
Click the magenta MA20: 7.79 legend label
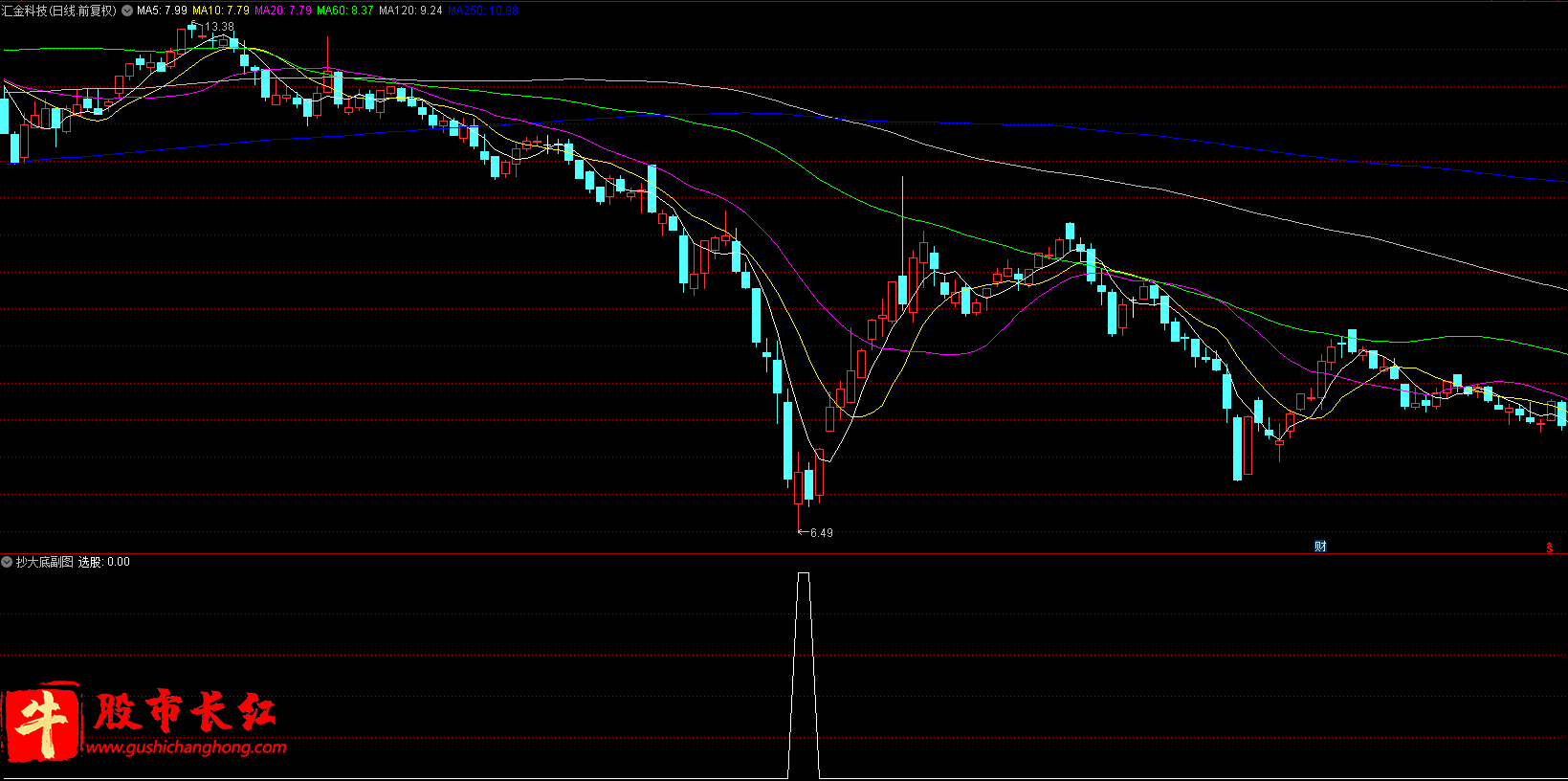click(283, 11)
